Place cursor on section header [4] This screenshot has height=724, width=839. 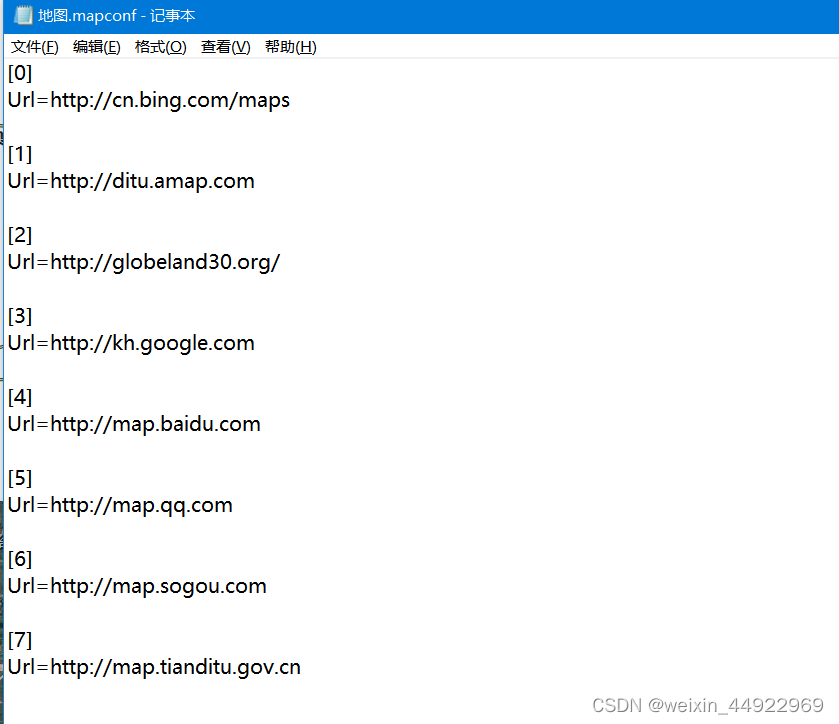[x=20, y=397]
